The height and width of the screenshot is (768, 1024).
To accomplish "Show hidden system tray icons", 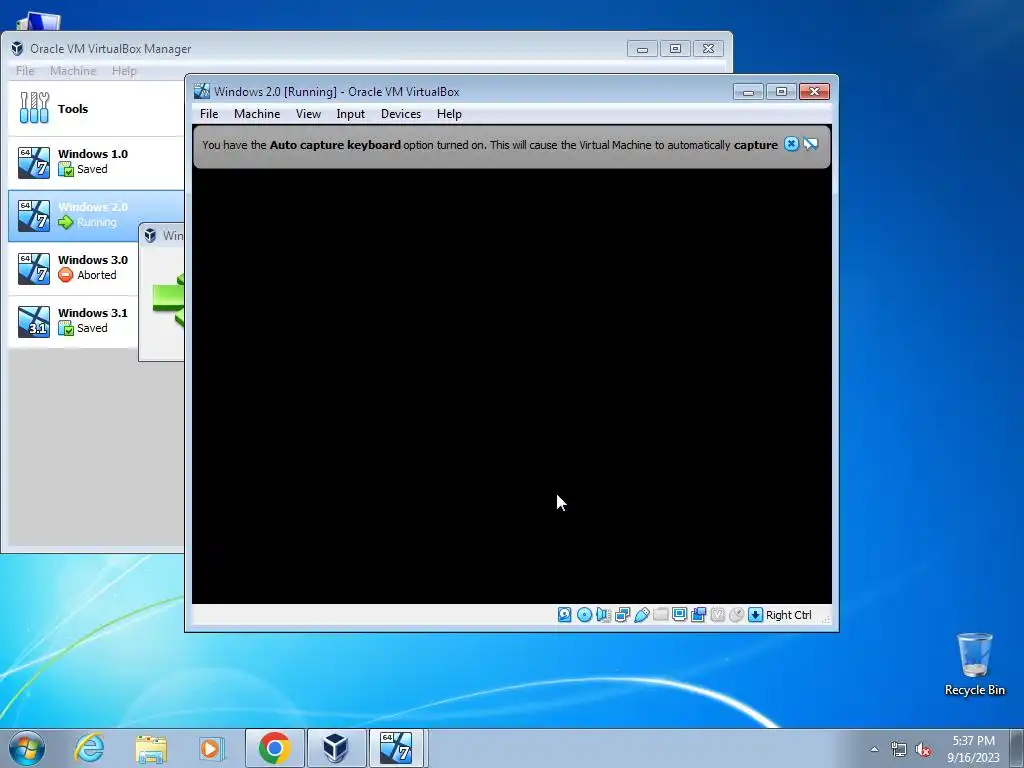I will (874, 749).
